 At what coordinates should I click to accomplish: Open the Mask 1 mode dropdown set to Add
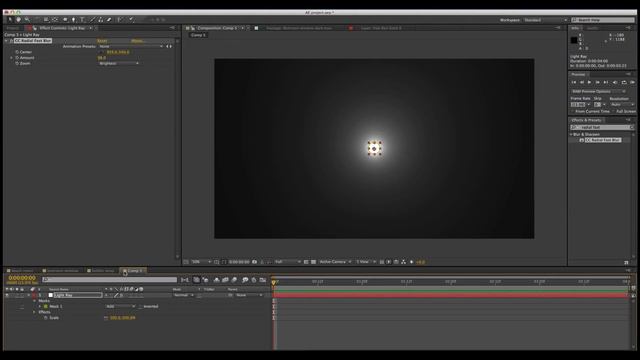(120, 307)
